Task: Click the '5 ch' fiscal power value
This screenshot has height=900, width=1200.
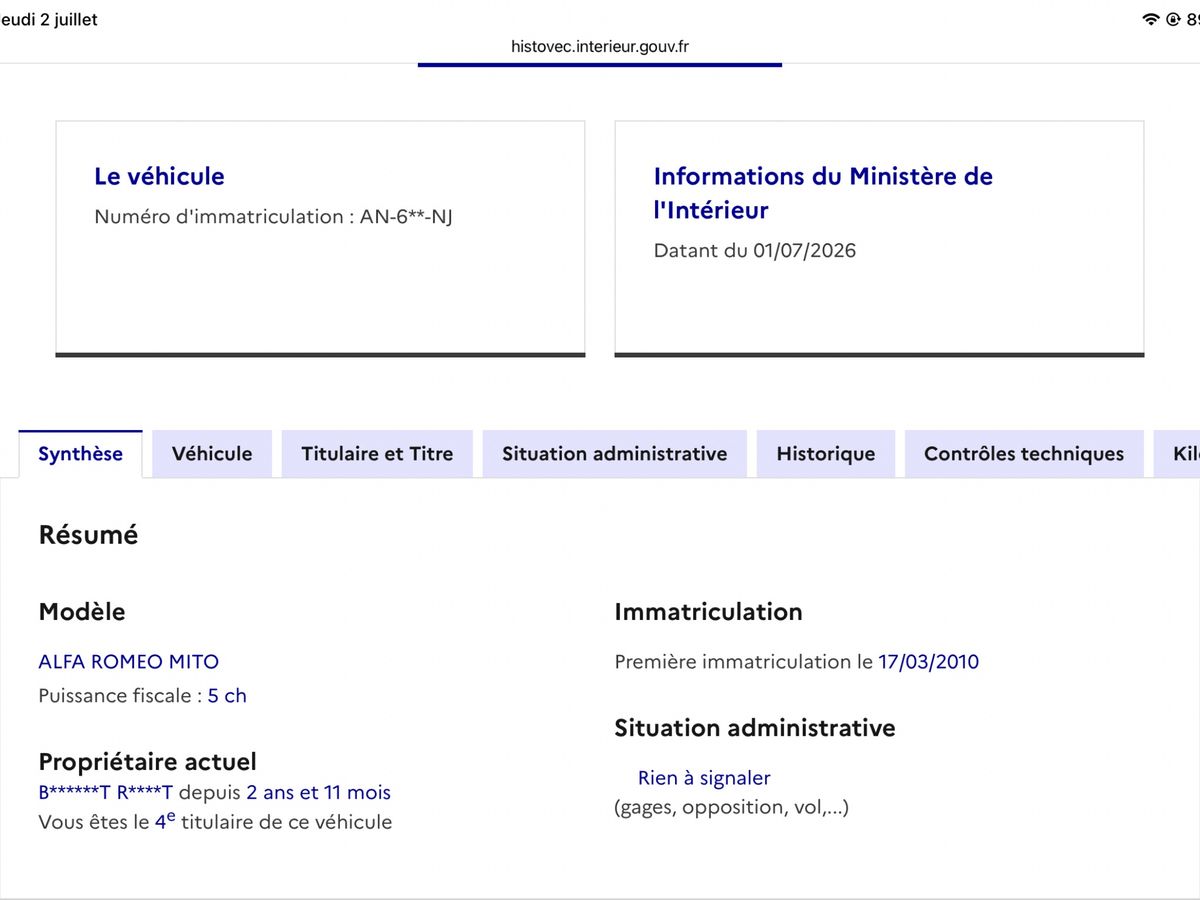Action: (x=227, y=696)
